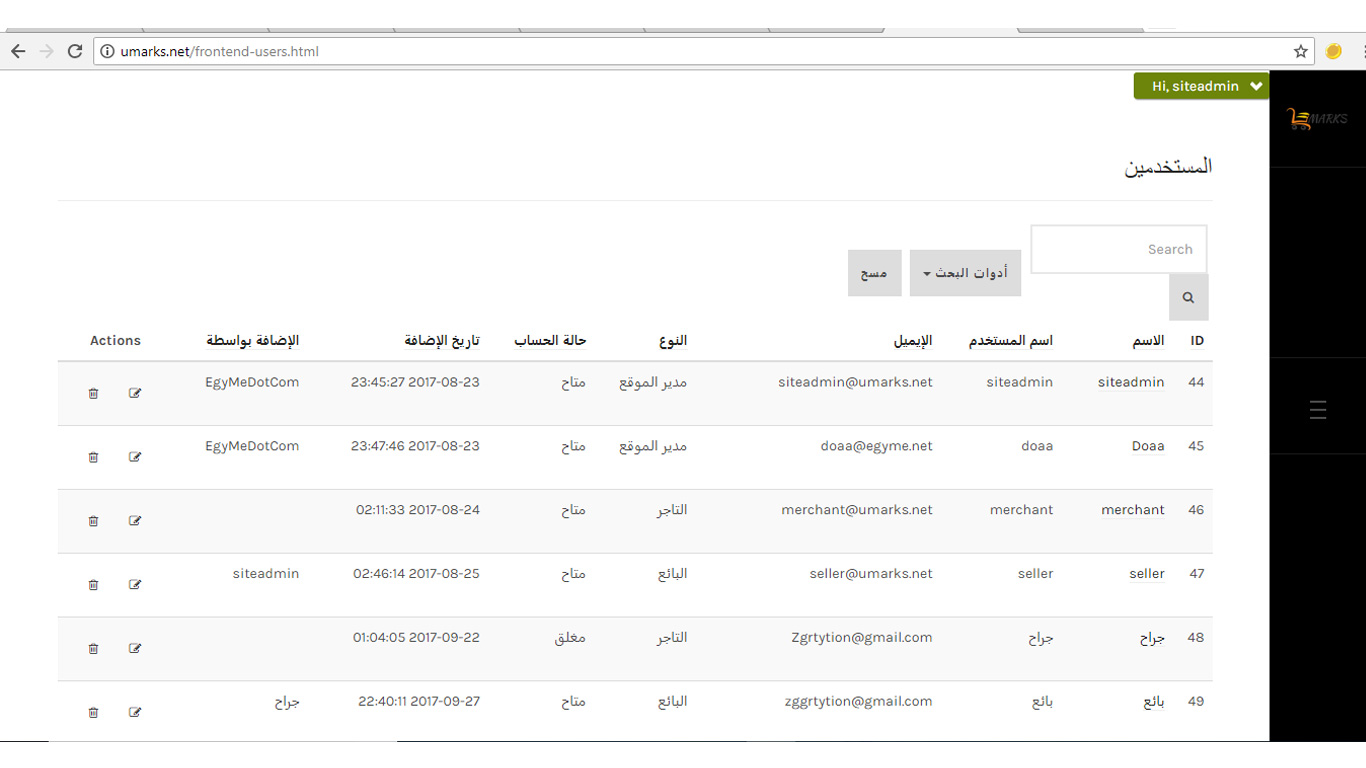The height and width of the screenshot is (768, 1366).
Task: Open the merchant name link
Action: tap(1133, 510)
